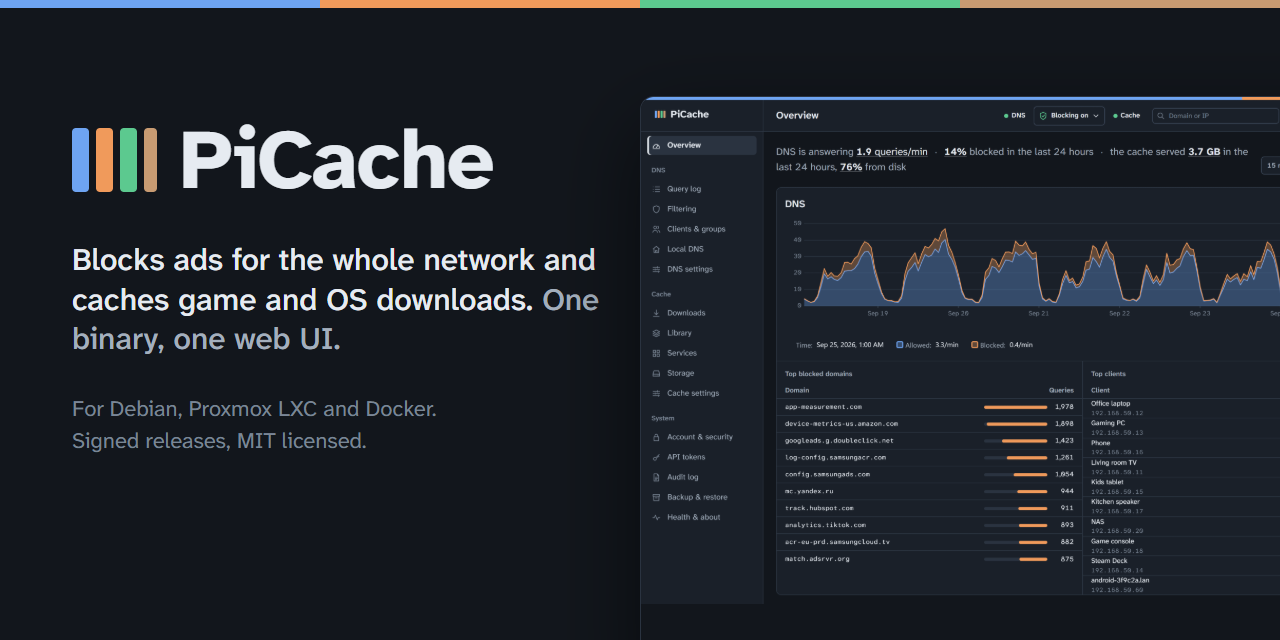
Task: Click the Account & security lock icon
Action: click(656, 437)
